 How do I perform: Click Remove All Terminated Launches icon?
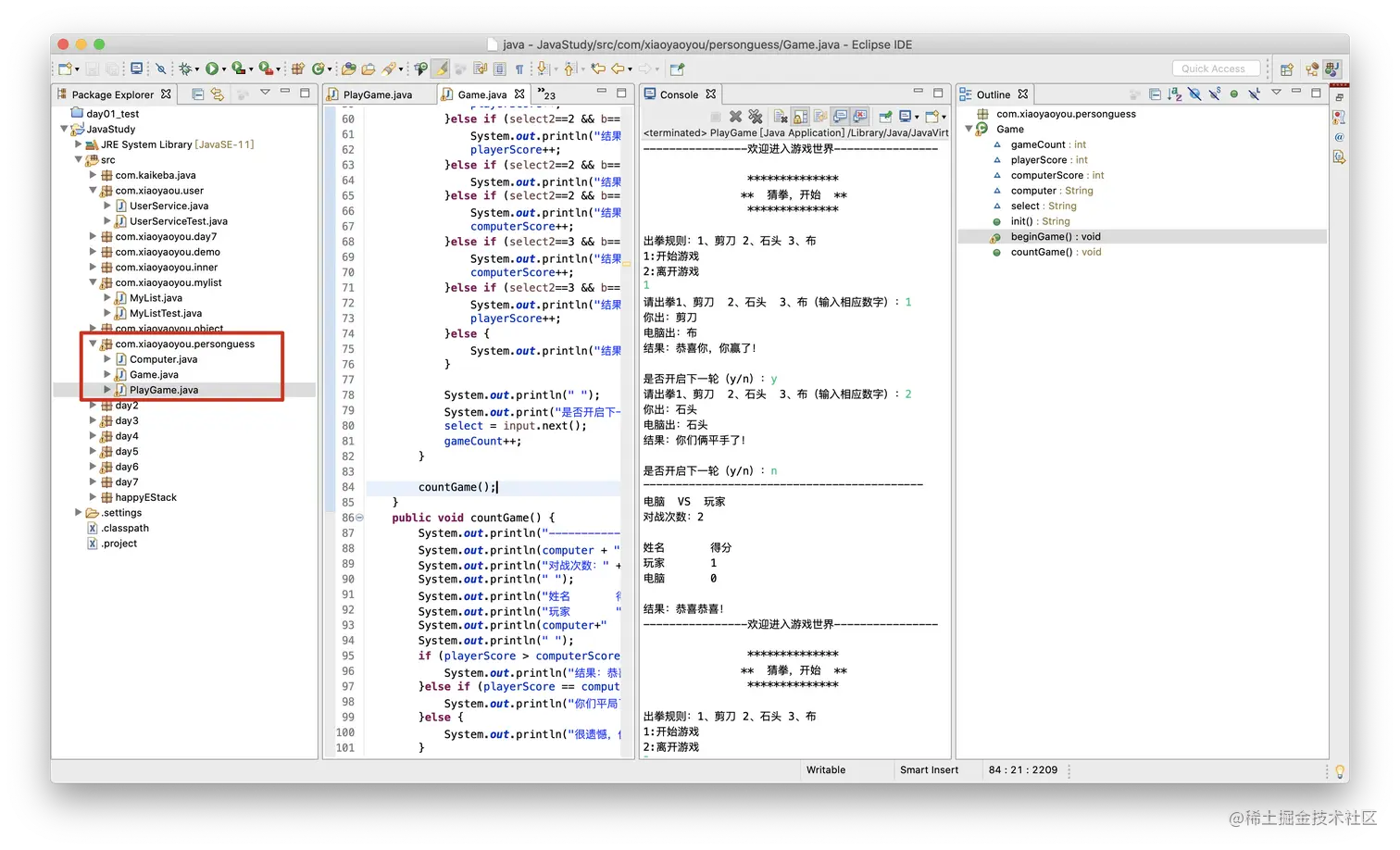tap(755, 116)
